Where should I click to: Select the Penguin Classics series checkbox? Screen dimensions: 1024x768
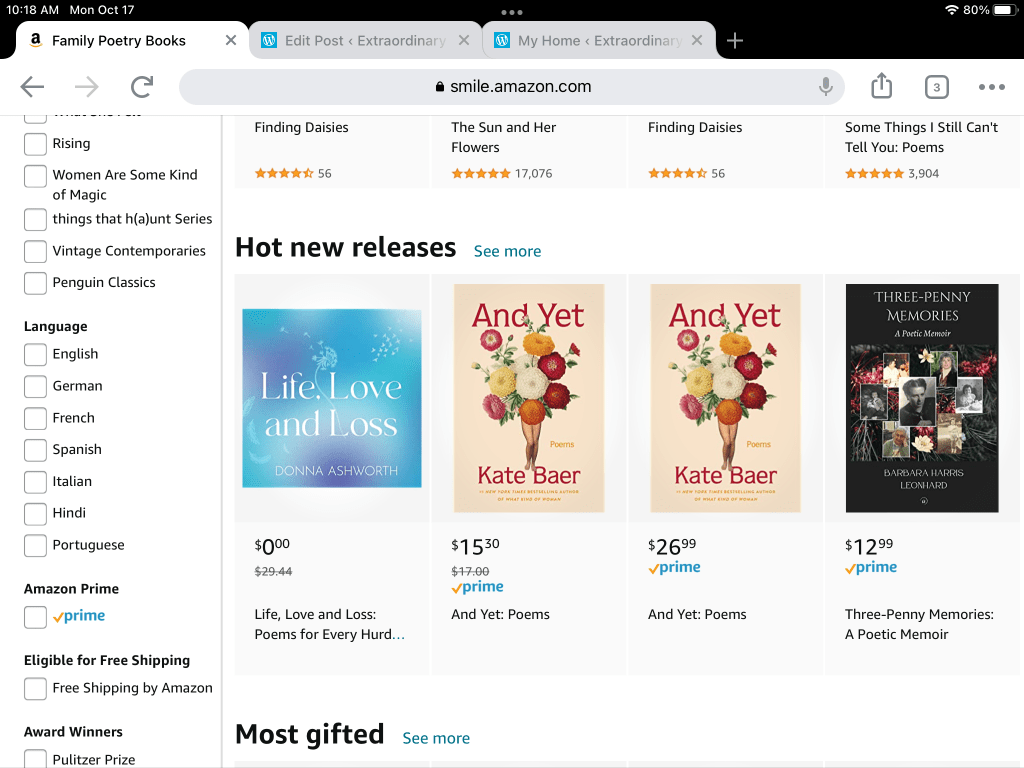point(35,283)
